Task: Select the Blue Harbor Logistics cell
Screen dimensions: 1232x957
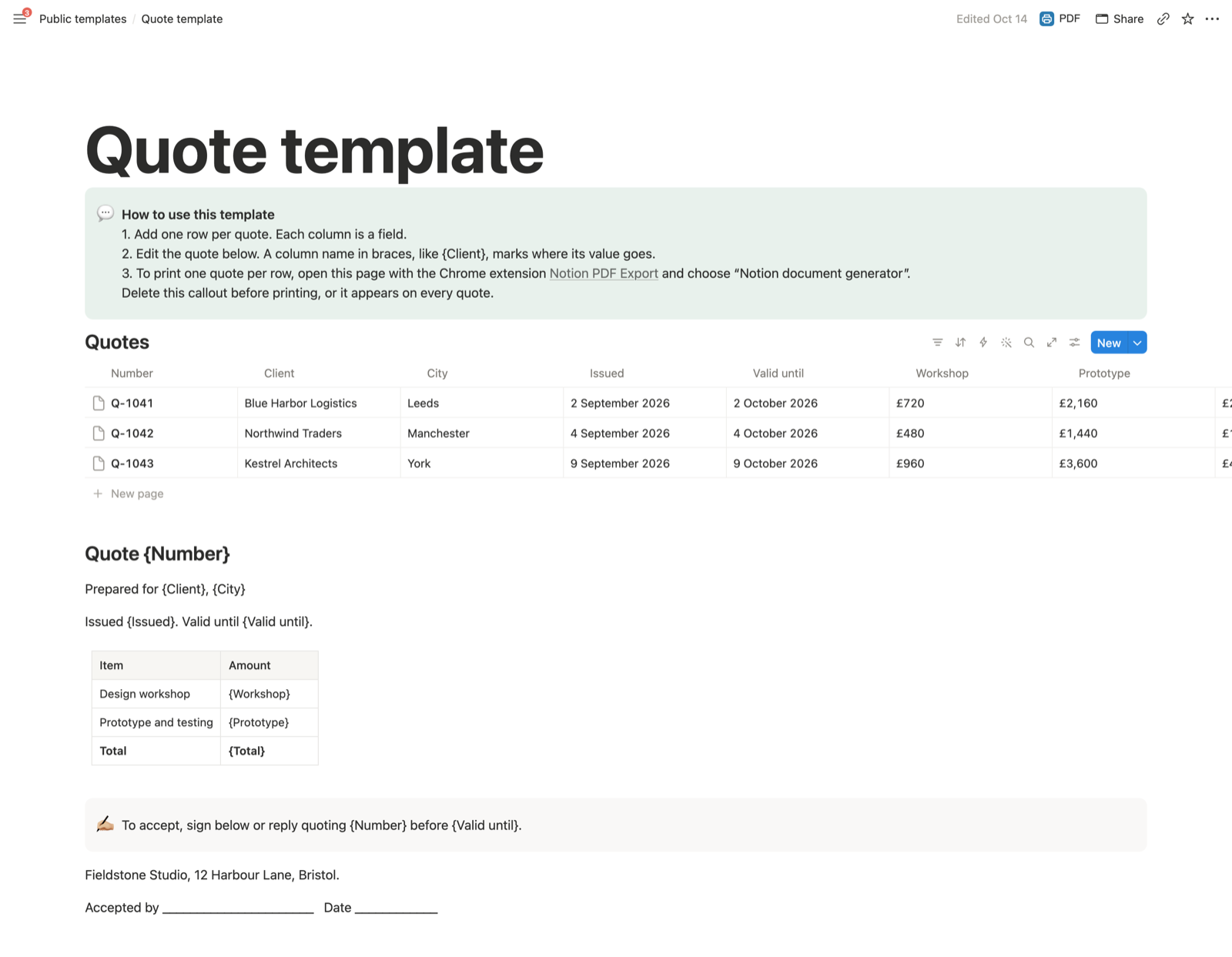Action: coord(319,403)
